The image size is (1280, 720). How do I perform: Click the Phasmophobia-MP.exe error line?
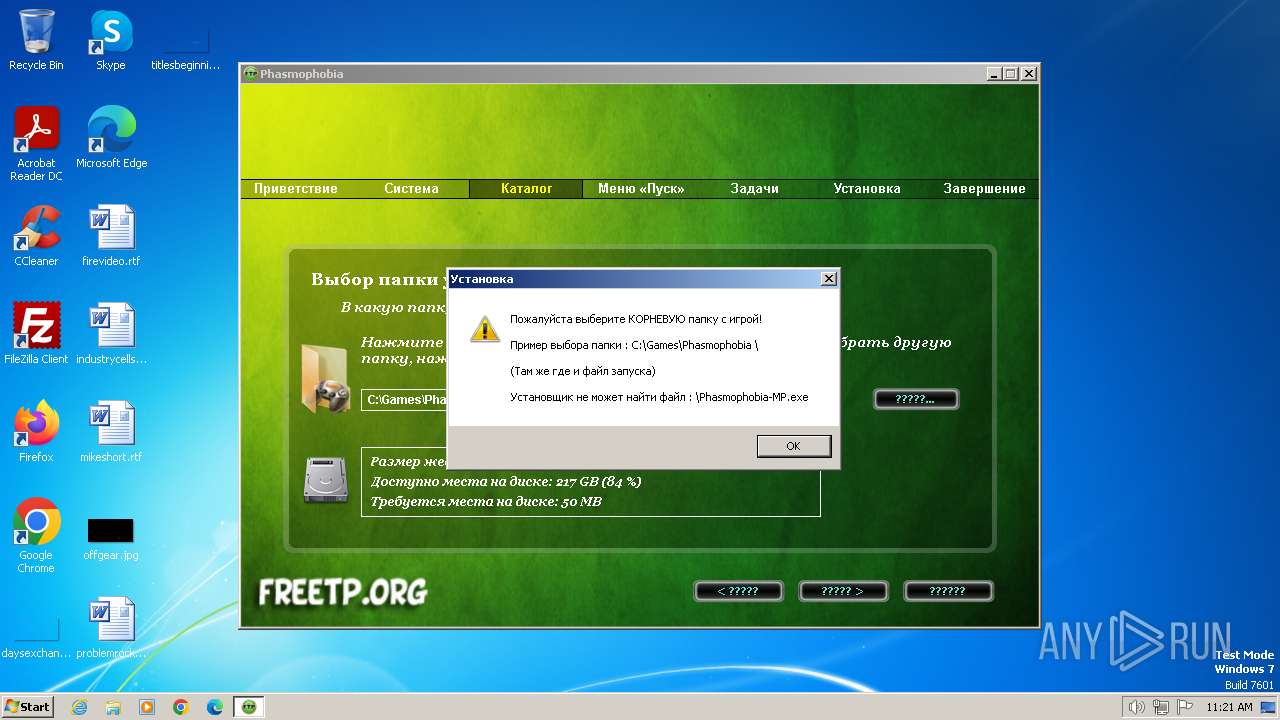659,397
